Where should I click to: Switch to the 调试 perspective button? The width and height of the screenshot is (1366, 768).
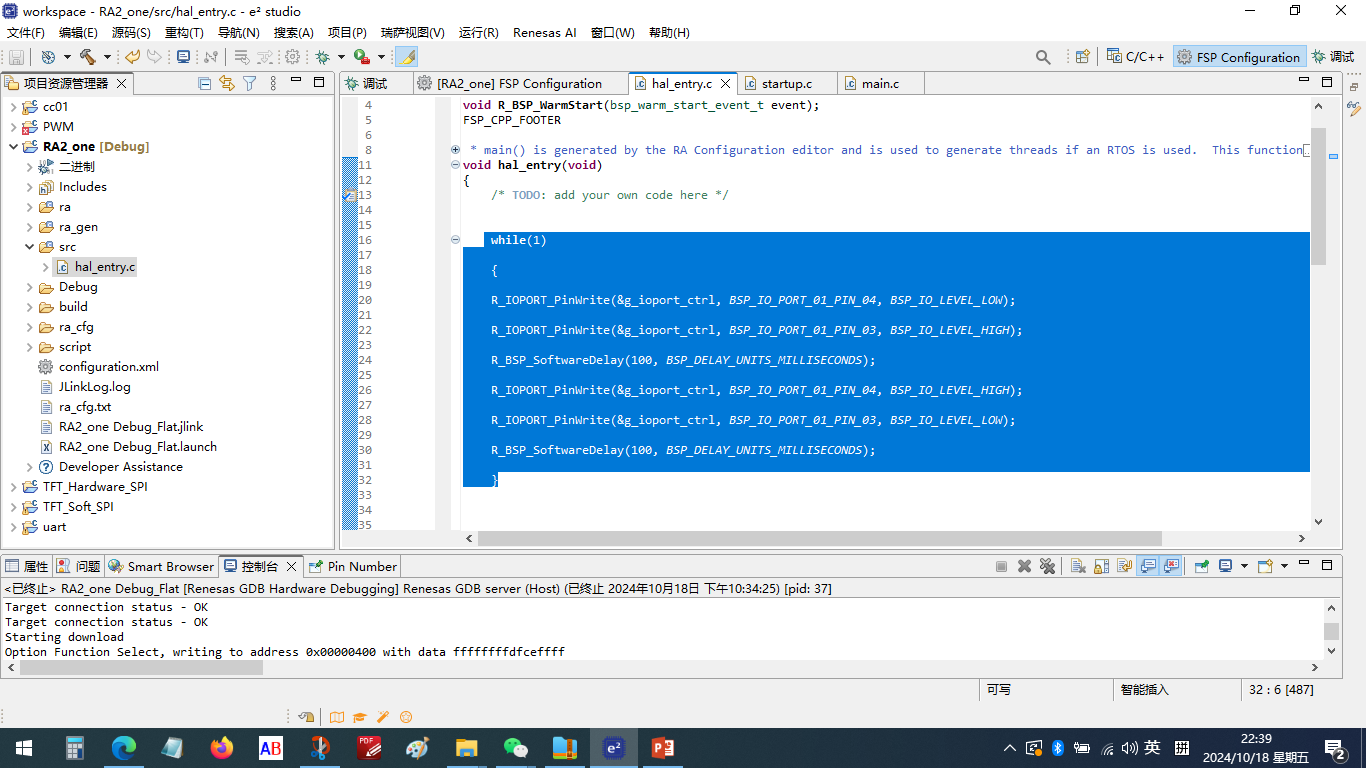pos(1333,57)
